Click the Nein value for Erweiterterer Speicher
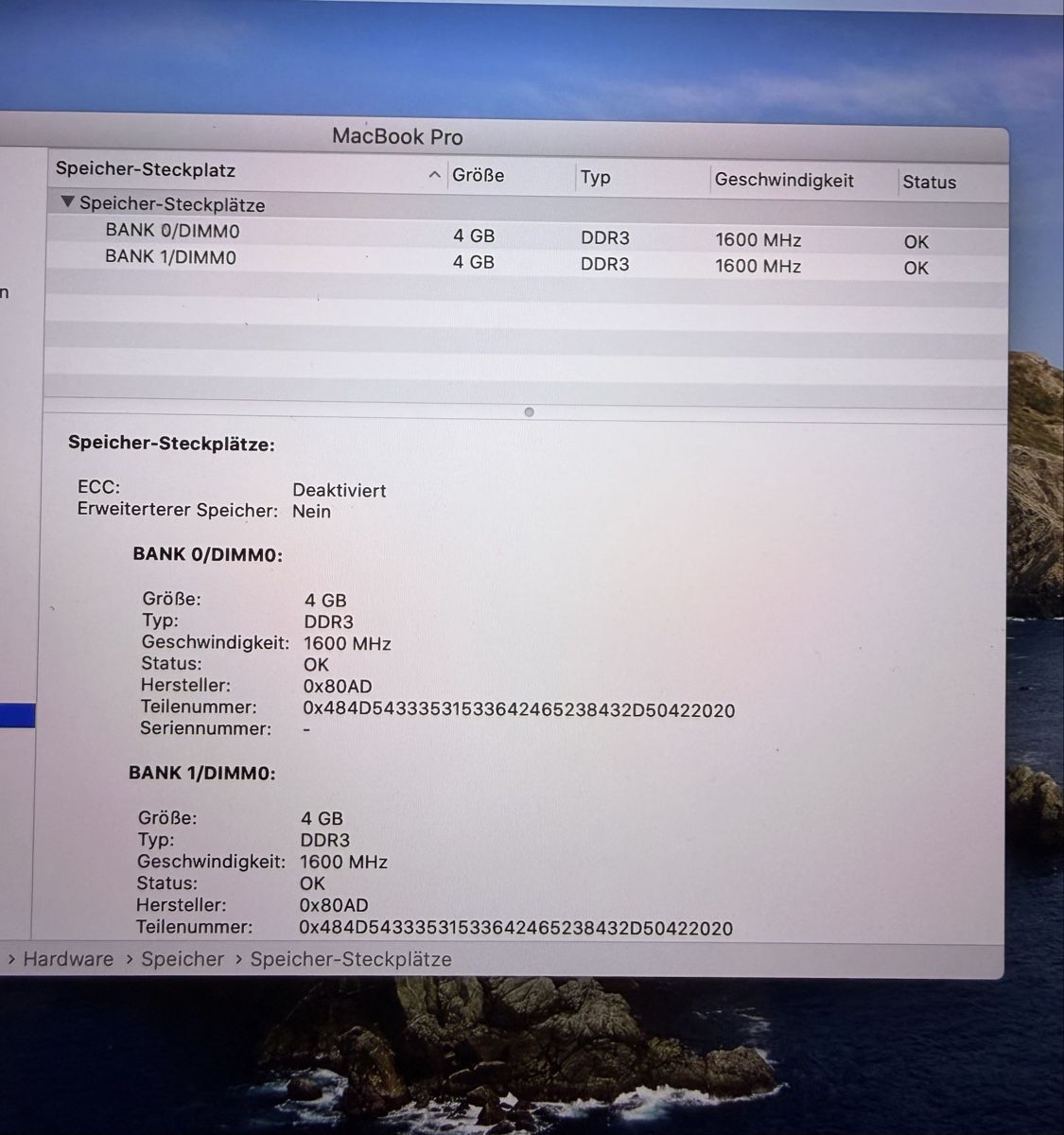This screenshot has height=1135, width=1064. tap(312, 512)
